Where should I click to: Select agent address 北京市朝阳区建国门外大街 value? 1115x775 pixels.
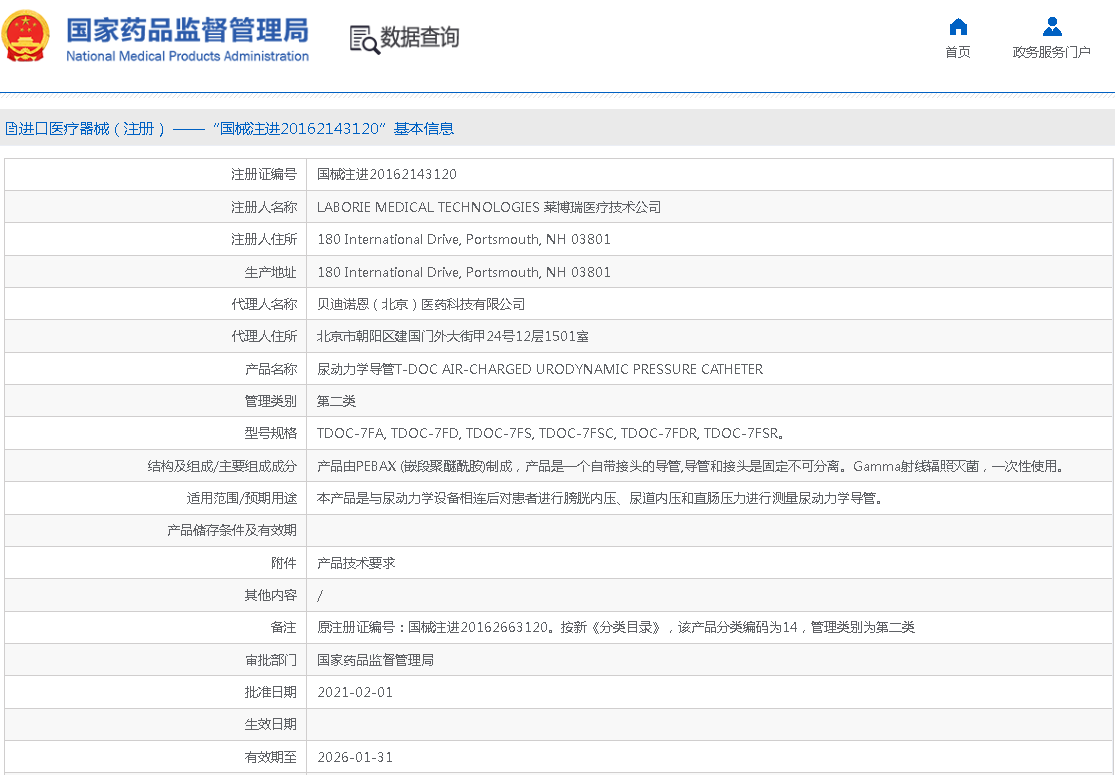(453, 336)
